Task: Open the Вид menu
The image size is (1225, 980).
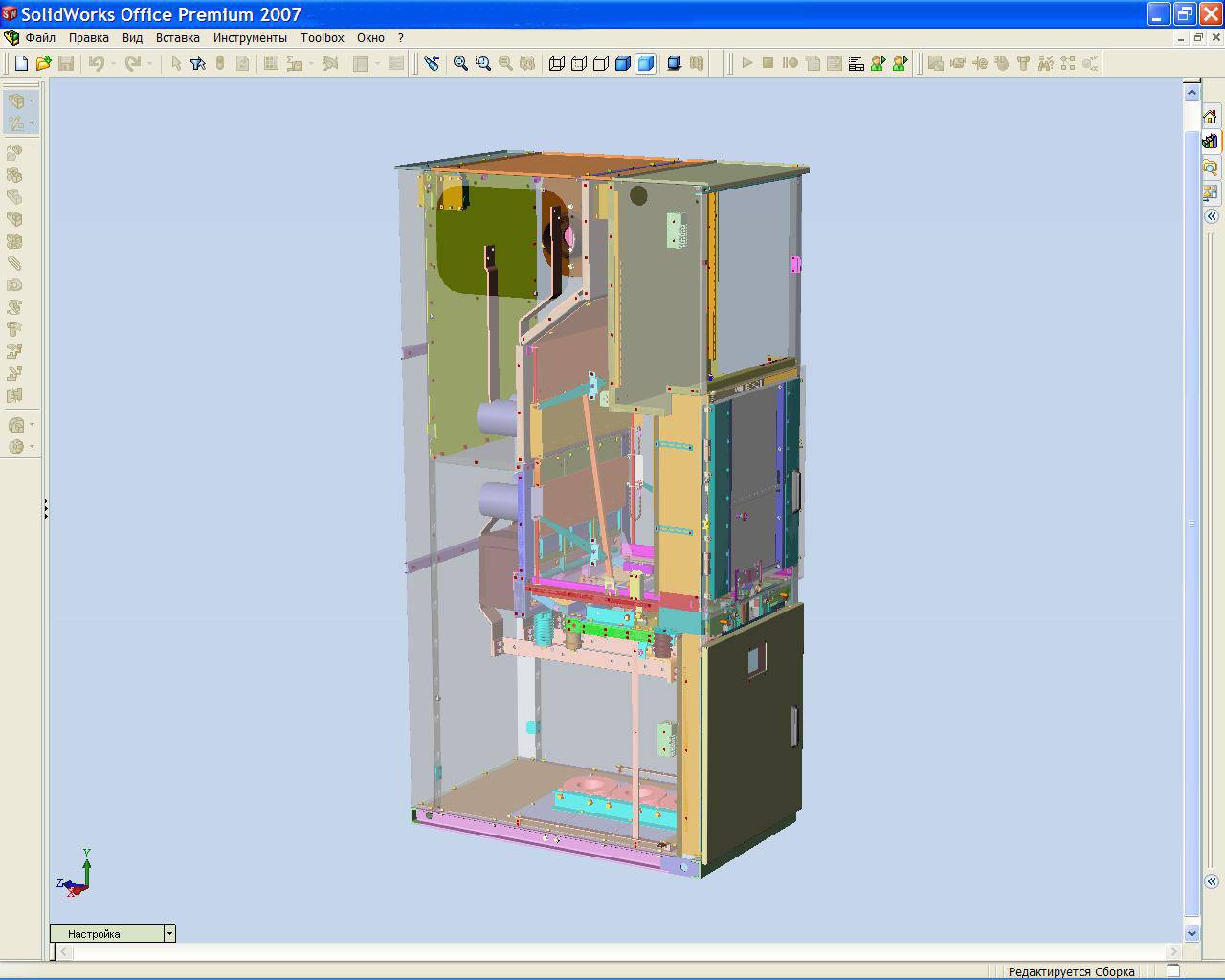Action: 132,38
